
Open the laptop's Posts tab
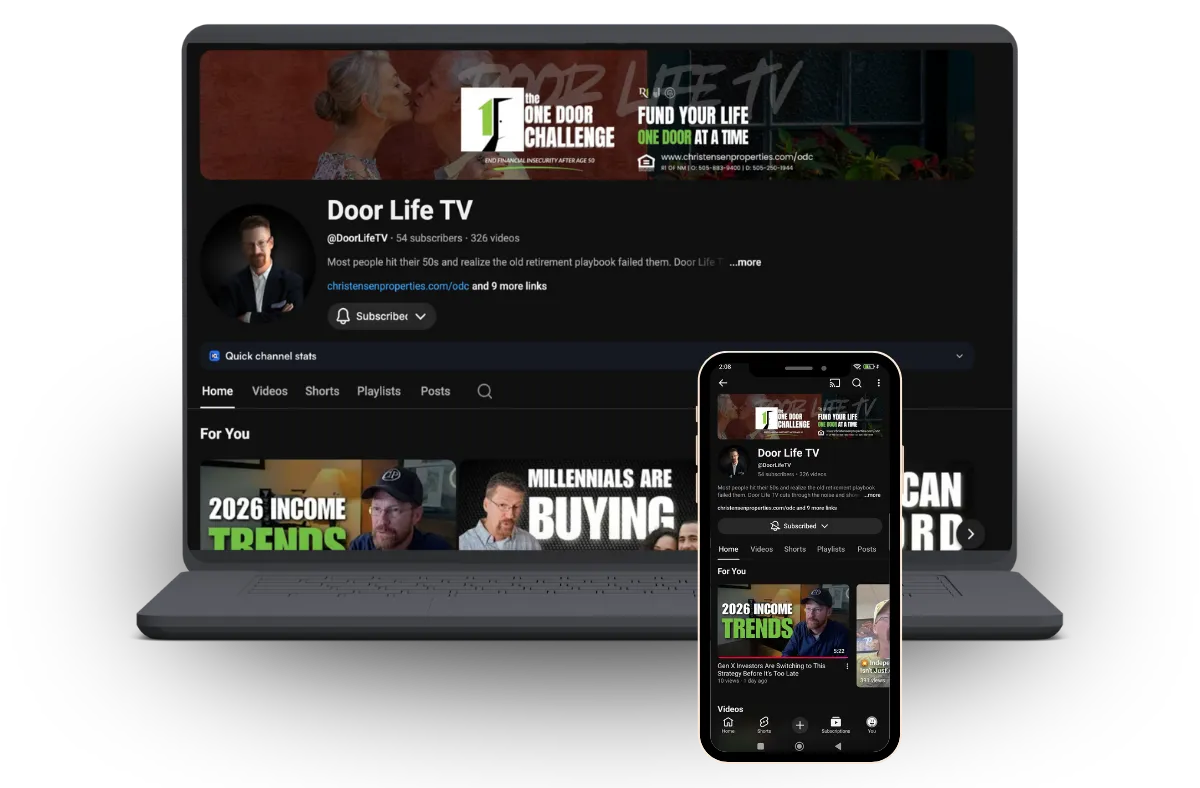click(x=435, y=391)
